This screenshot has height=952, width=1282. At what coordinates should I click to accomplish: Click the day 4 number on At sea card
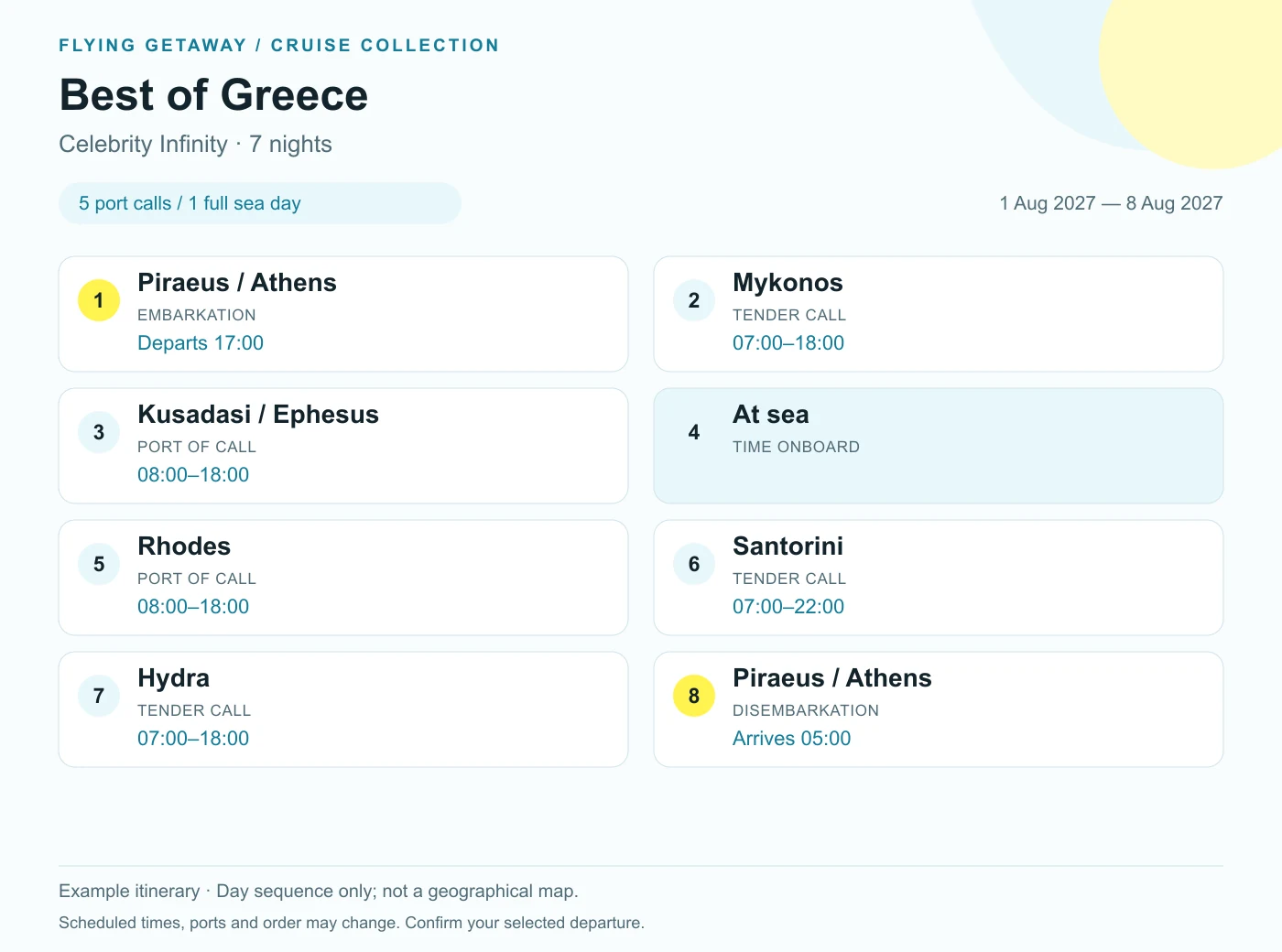[694, 432]
